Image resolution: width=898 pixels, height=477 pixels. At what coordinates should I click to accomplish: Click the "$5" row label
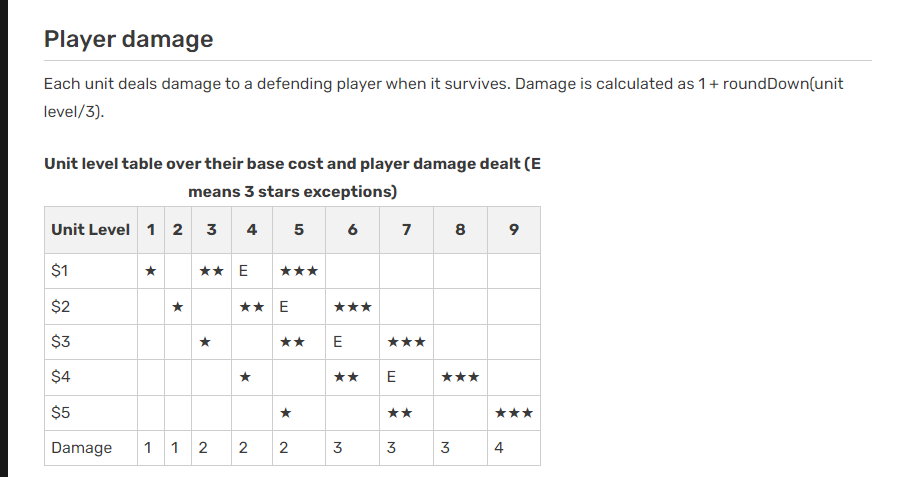click(60, 413)
